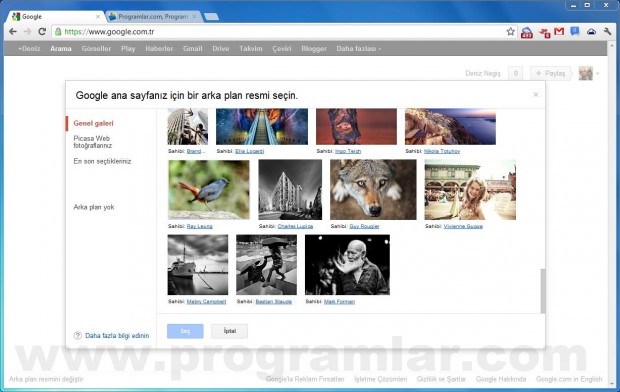Expand the Daha fazlası menu
Image resolution: width=620 pixels, height=392 pixels.
pyautogui.click(x=359, y=49)
